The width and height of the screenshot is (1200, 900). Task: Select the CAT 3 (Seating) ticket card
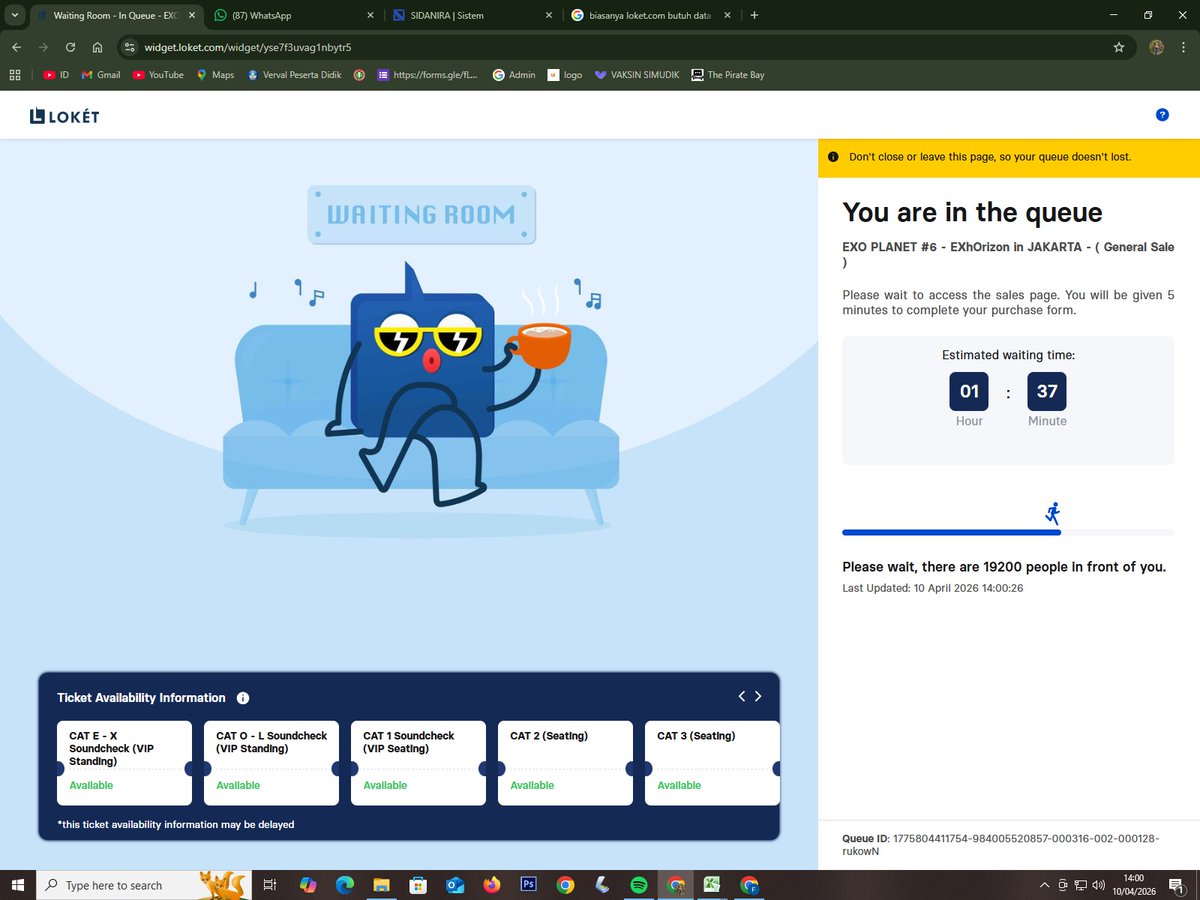[x=712, y=763]
